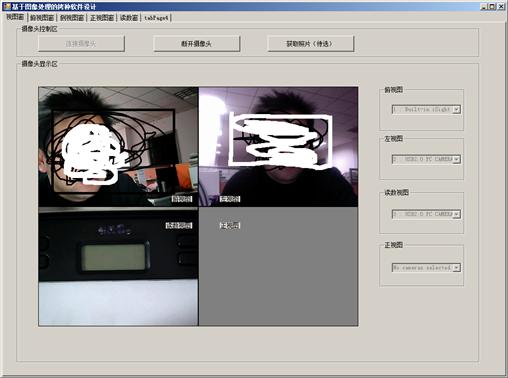The height and width of the screenshot is (378, 508).
Task: Click the 读数视图 overlay label on the feed
Action: (x=179, y=226)
